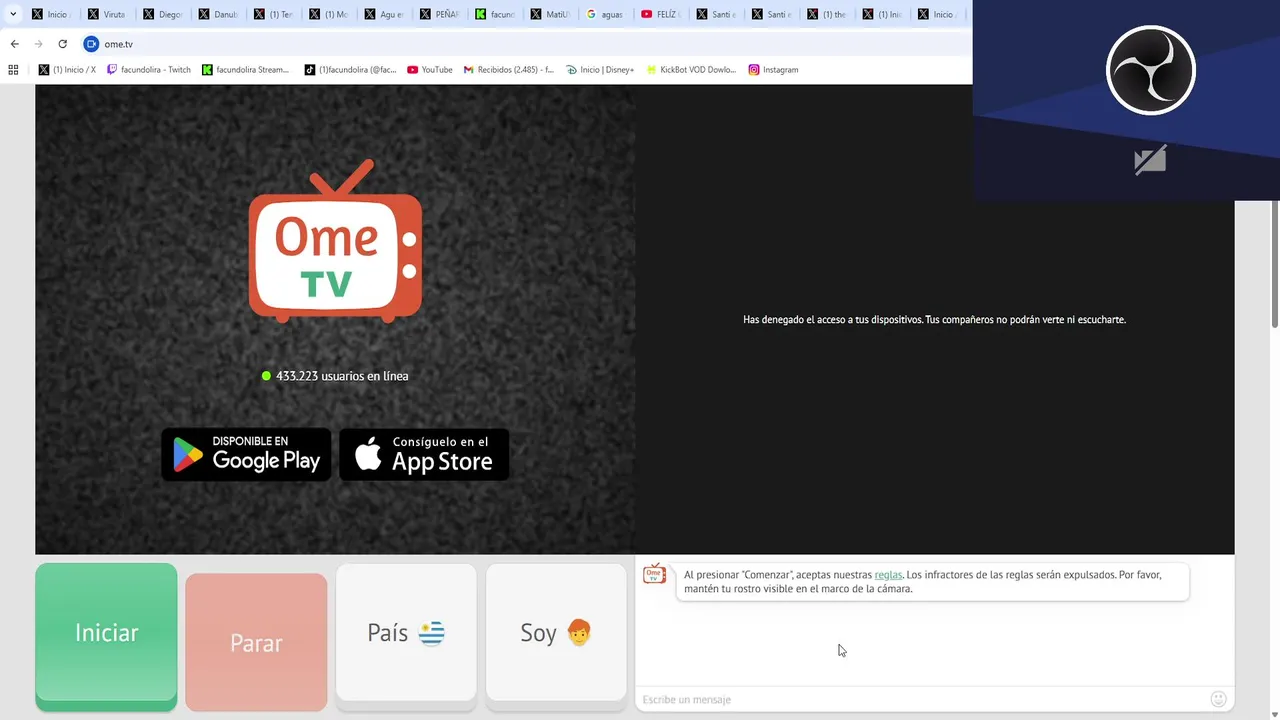Reload the page with the refresh icon
Screen dimensions: 1280x720
(62, 44)
